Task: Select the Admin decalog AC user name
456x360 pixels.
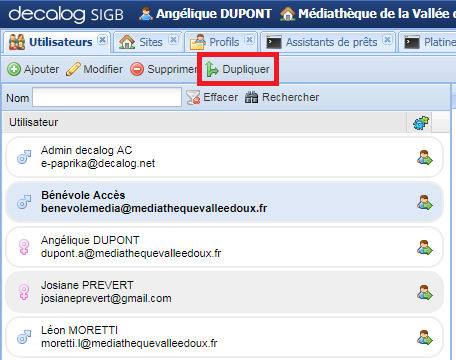Action: click(87, 150)
